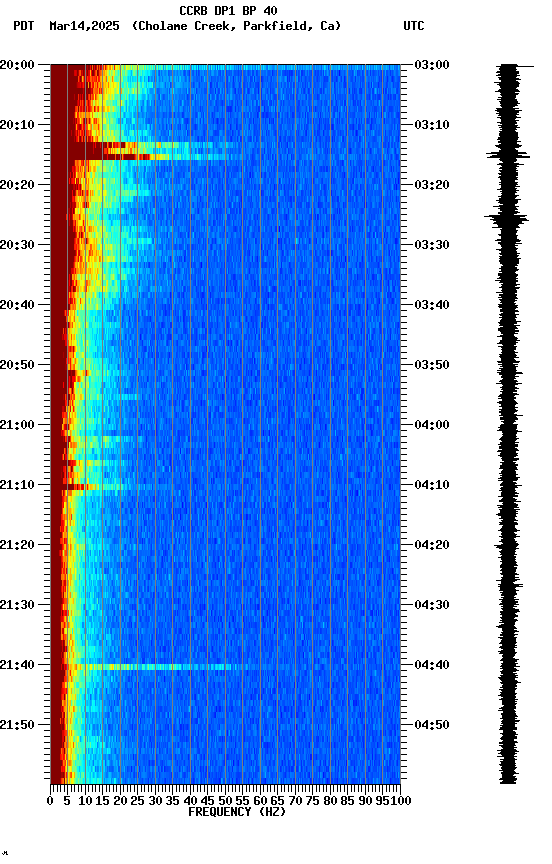552x864 pixels.
Task: Click the '03:40' UTC time label
Action: 432,305
